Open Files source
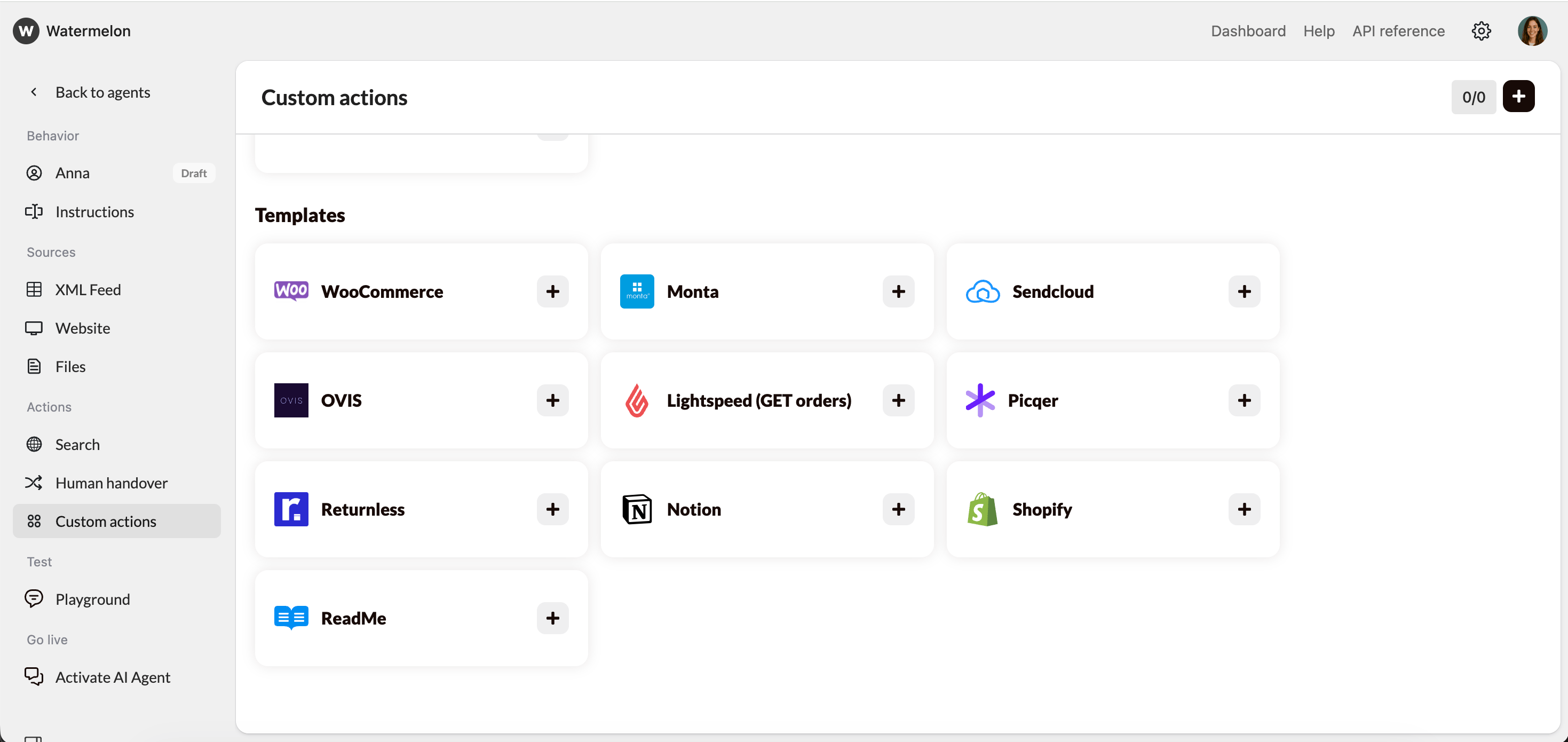Viewport: 1568px width, 742px height. (x=117, y=367)
